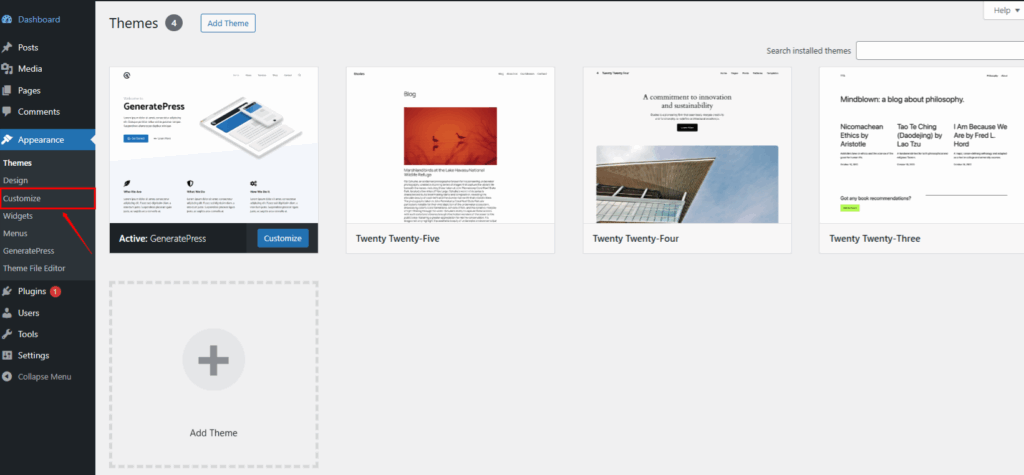
Task: Click the Posts pushpin icon
Action: (7, 48)
